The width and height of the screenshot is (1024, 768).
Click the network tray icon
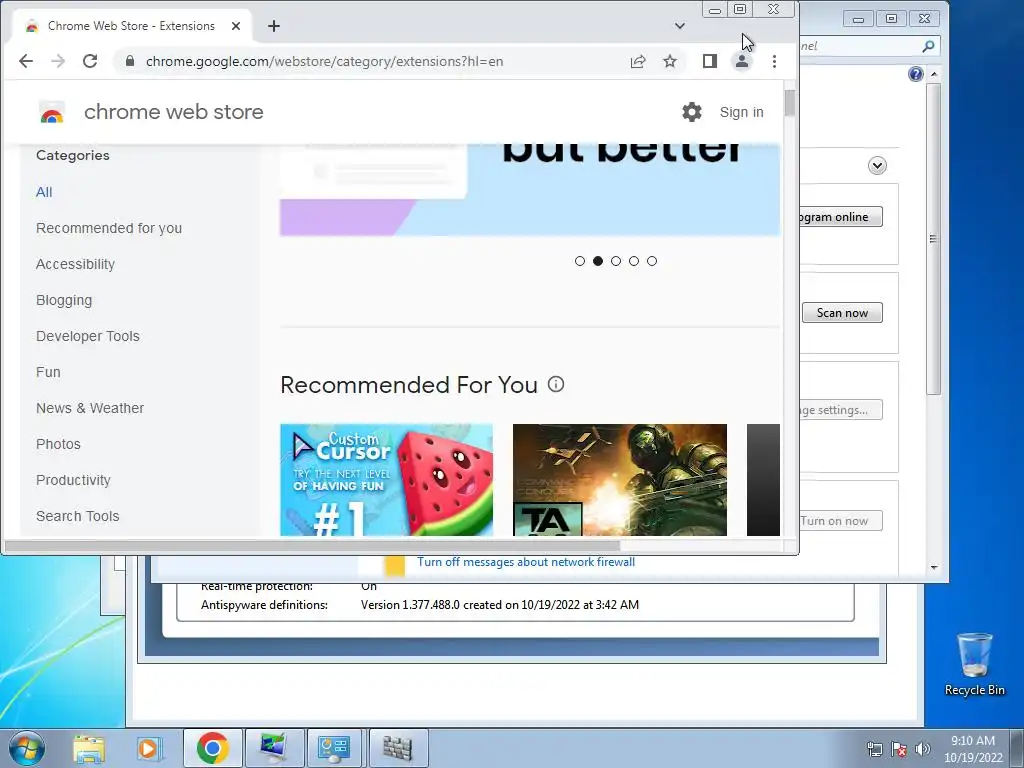(874, 749)
